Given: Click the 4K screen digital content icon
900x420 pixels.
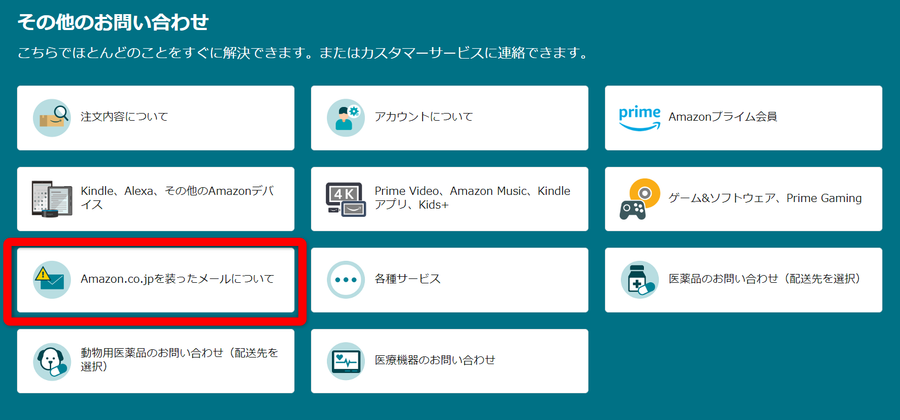Looking at the screenshot, I should 346,199.
